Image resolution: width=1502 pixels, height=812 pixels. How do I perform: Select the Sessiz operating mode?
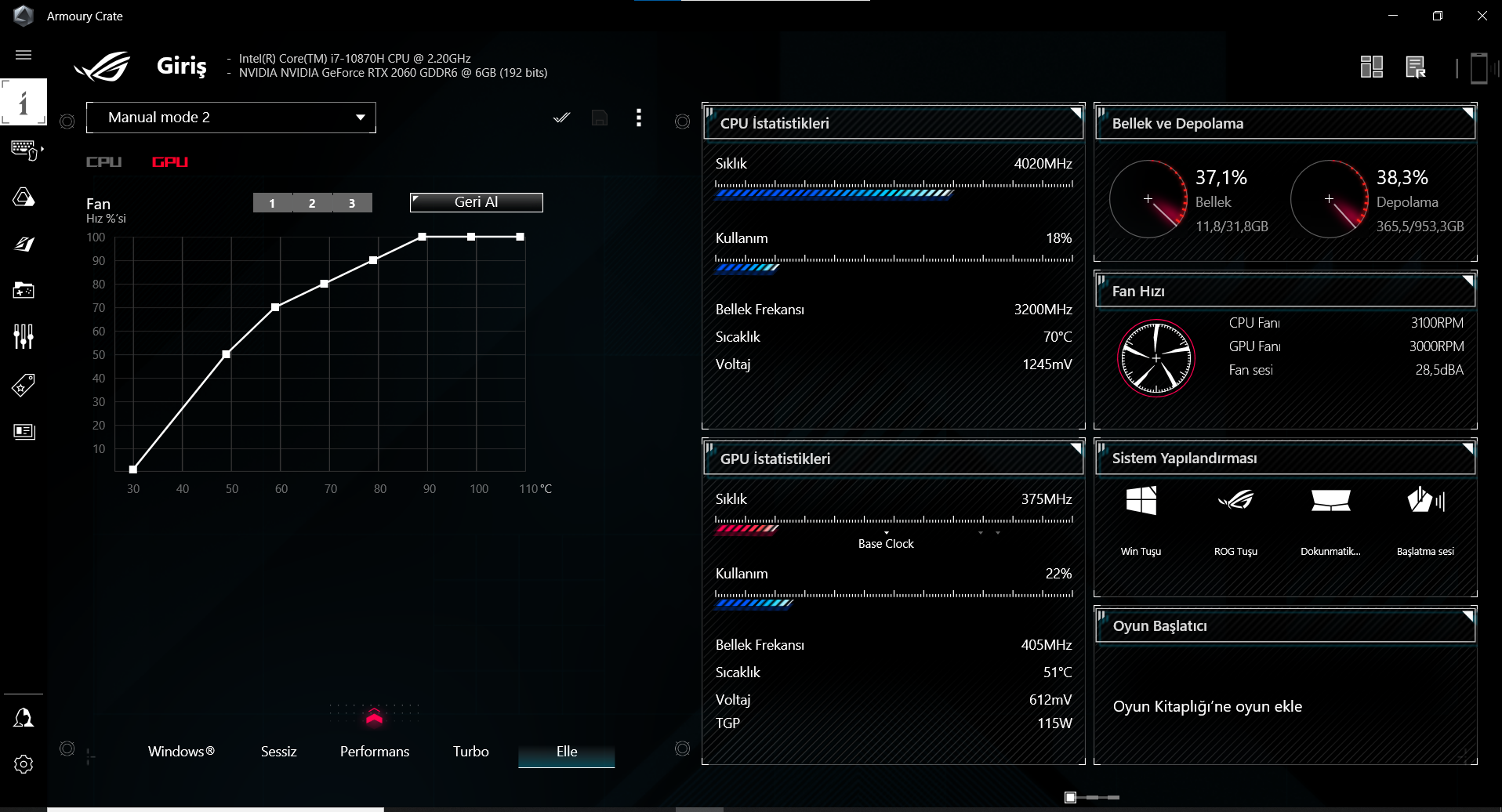[278, 752]
